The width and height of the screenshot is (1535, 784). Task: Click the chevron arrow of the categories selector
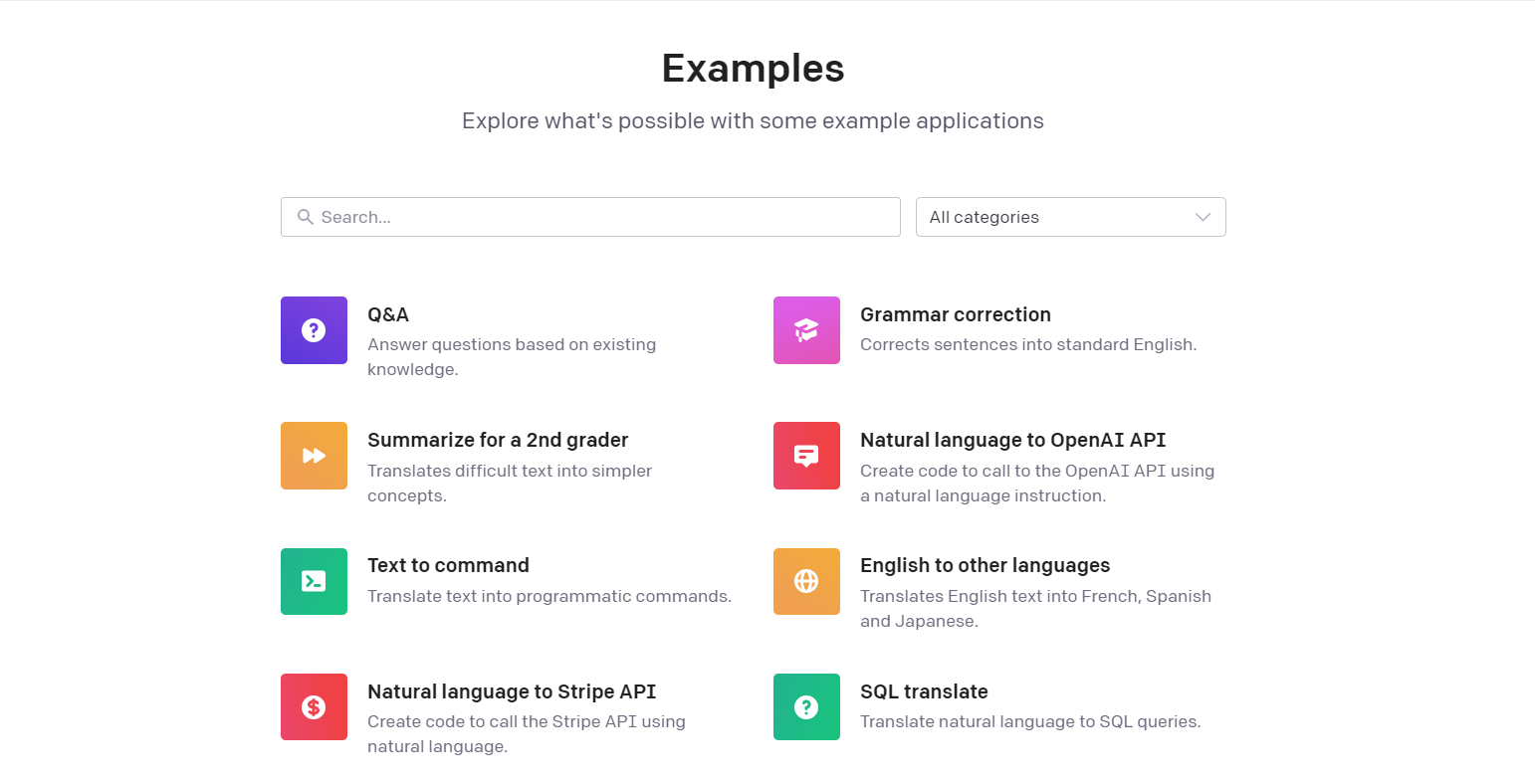1203,217
